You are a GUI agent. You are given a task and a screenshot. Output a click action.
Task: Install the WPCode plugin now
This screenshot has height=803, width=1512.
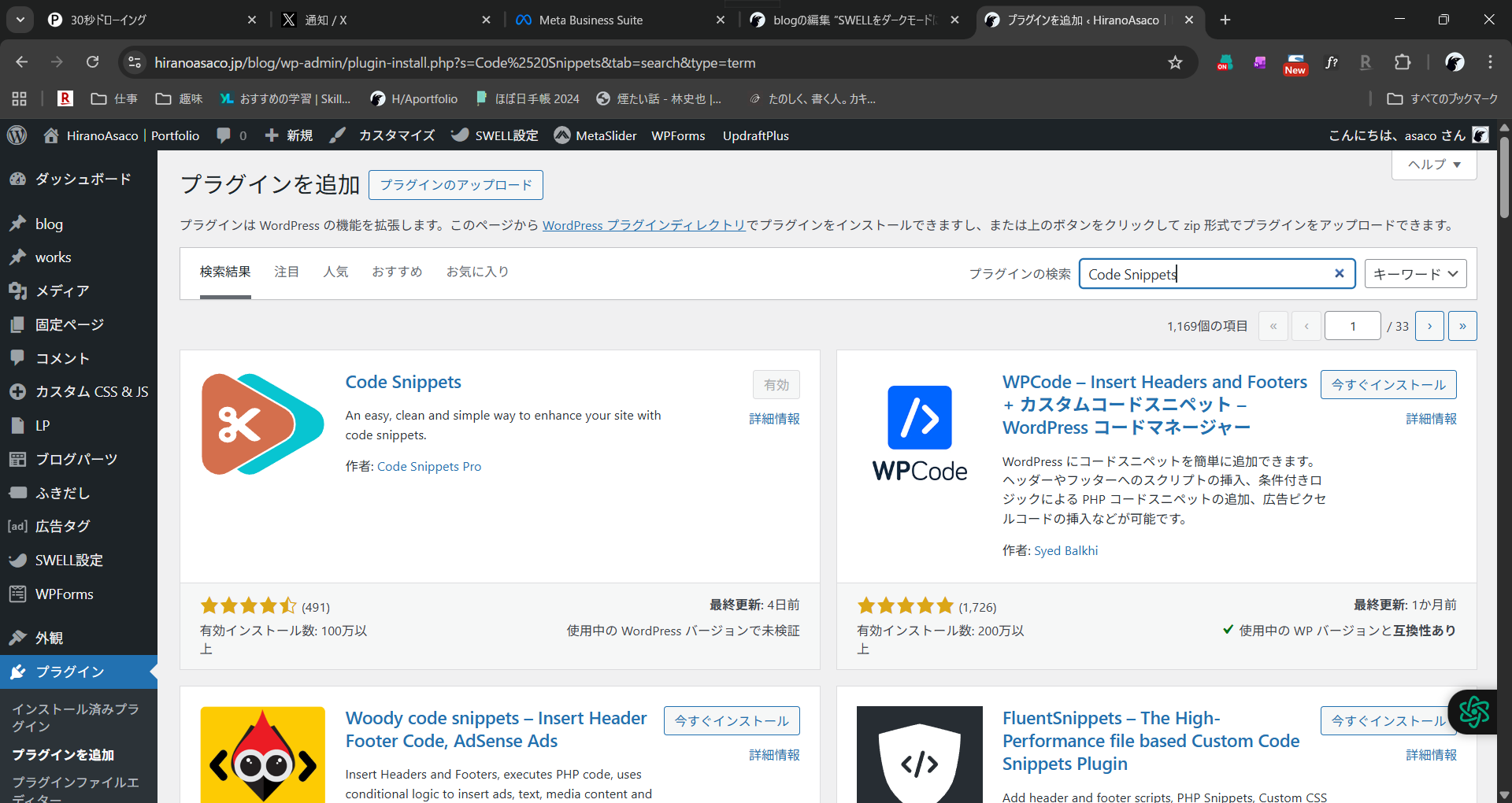(x=1388, y=385)
